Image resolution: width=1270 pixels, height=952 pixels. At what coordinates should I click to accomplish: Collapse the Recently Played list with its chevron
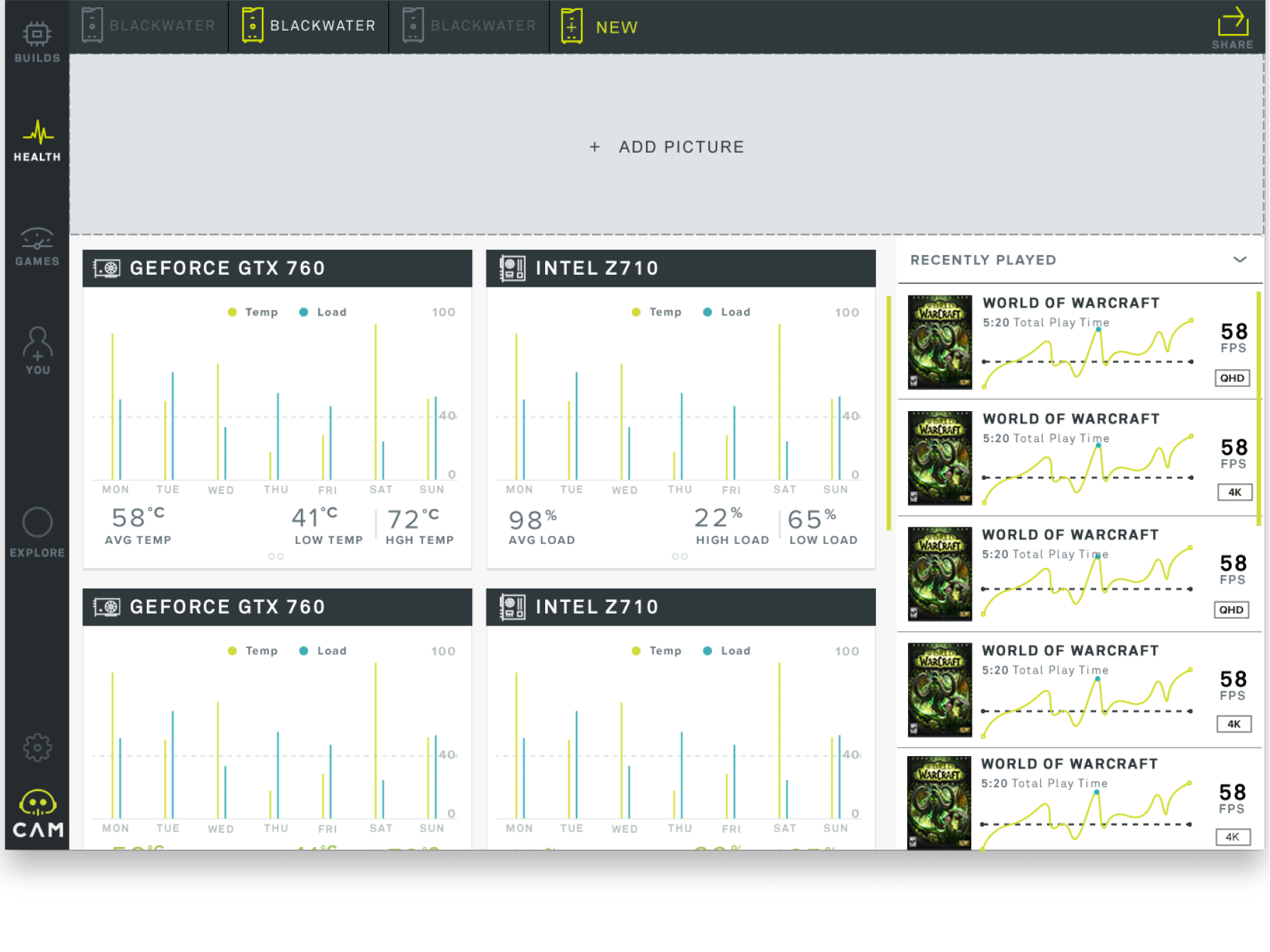coord(1239,260)
